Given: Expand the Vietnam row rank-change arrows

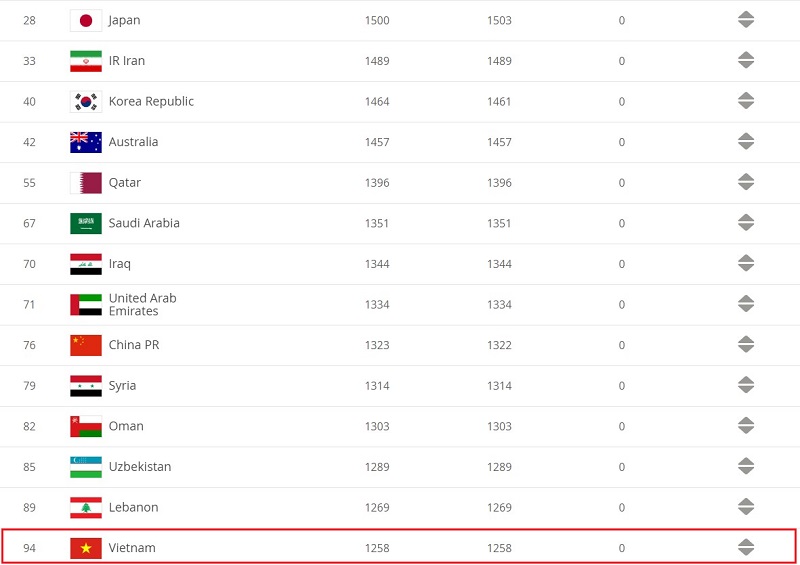Looking at the screenshot, I should coord(746,548).
